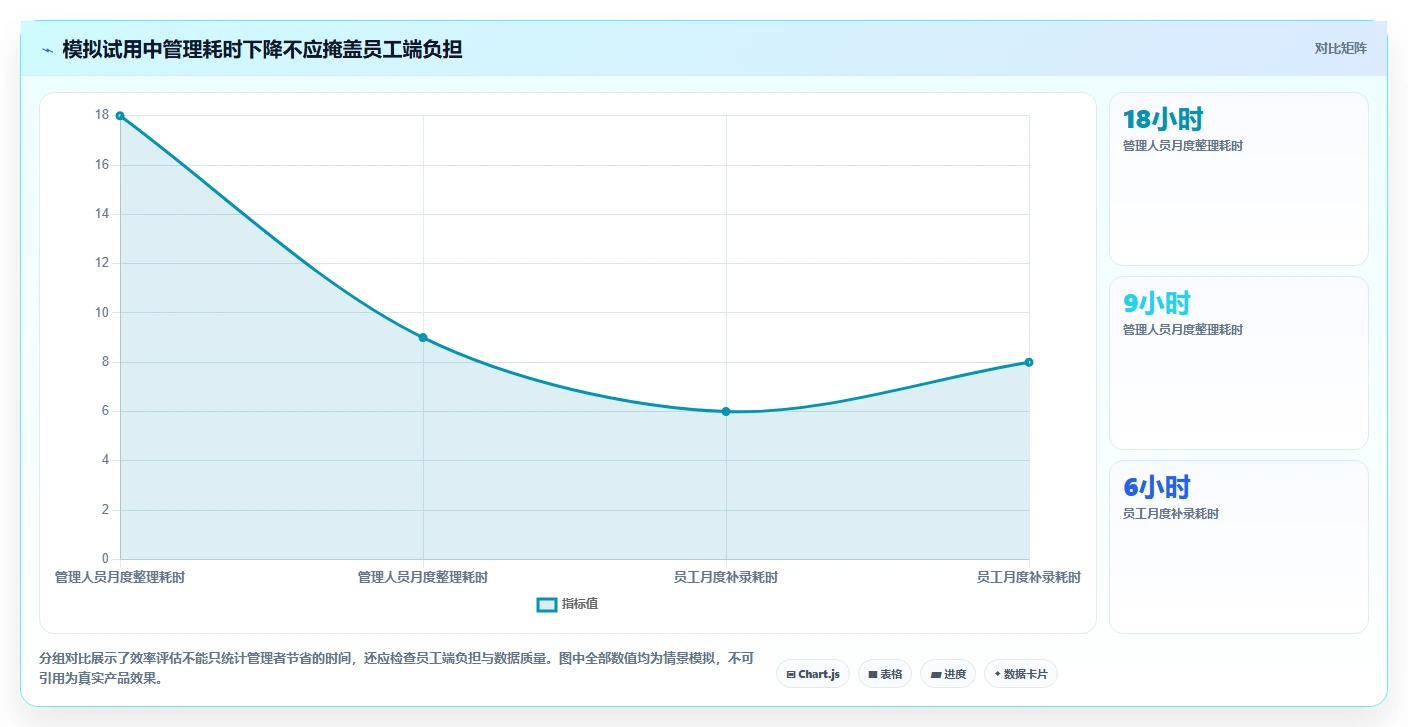
Task: Click the 管理人员月度整理耗时 caption in the 9小时 card
Action: 1183,330
